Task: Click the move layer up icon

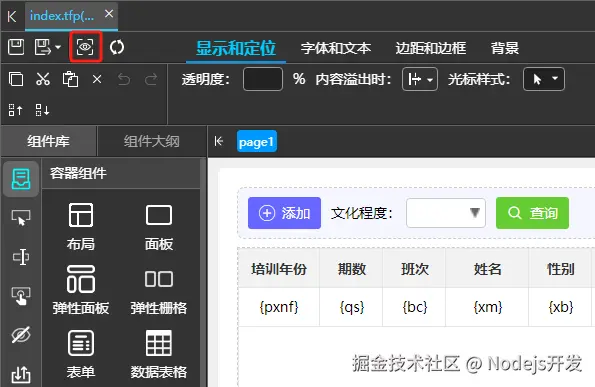Action: pyautogui.click(x=16, y=110)
